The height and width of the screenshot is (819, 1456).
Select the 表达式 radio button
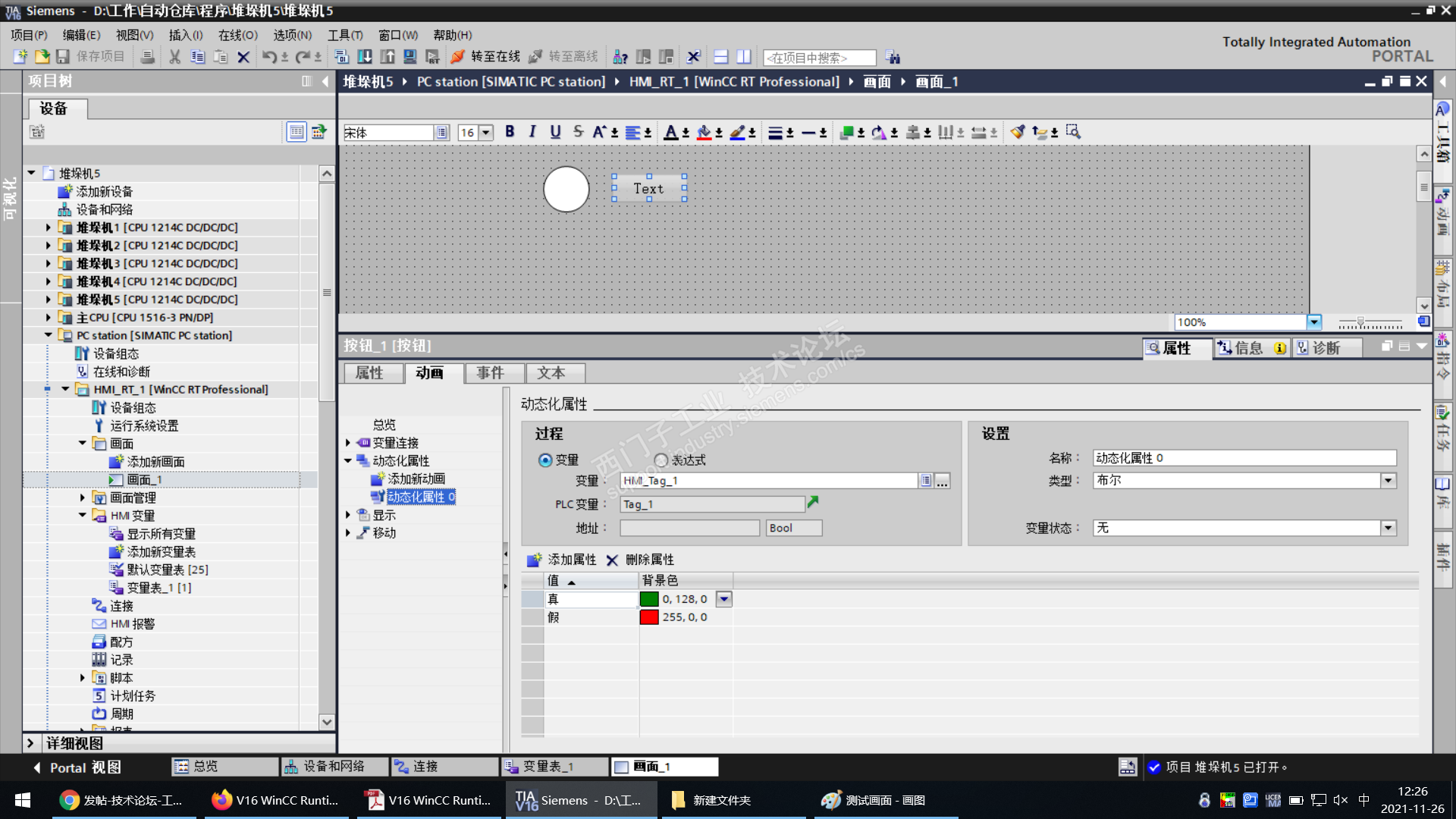tap(661, 460)
